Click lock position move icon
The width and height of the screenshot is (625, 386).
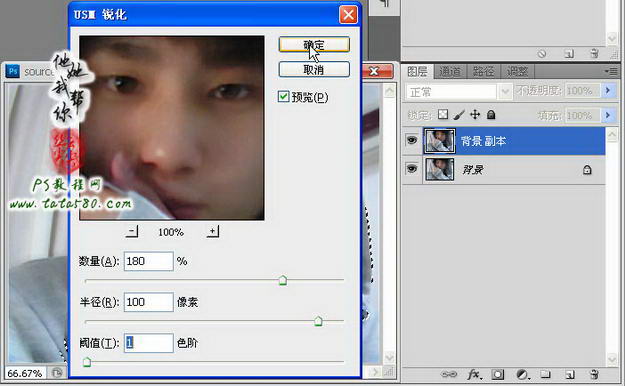pos(475,115)
